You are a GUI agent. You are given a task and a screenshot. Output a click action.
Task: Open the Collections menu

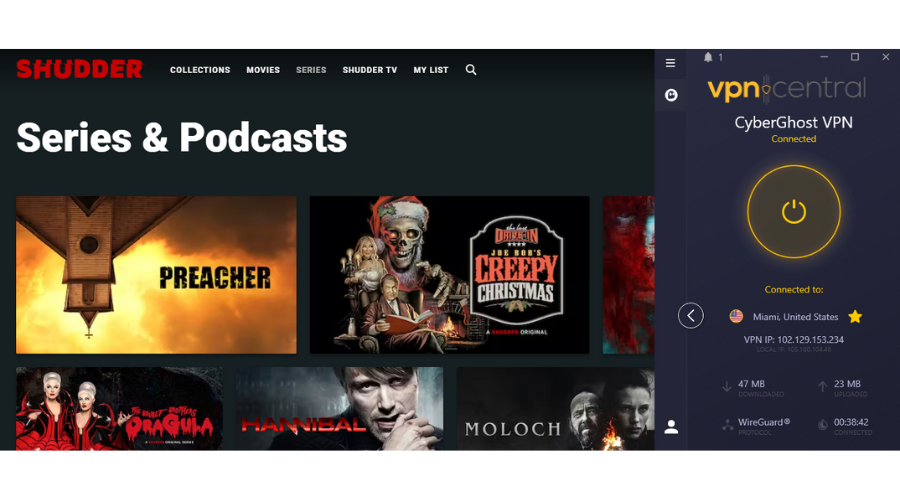coord(200,70)
